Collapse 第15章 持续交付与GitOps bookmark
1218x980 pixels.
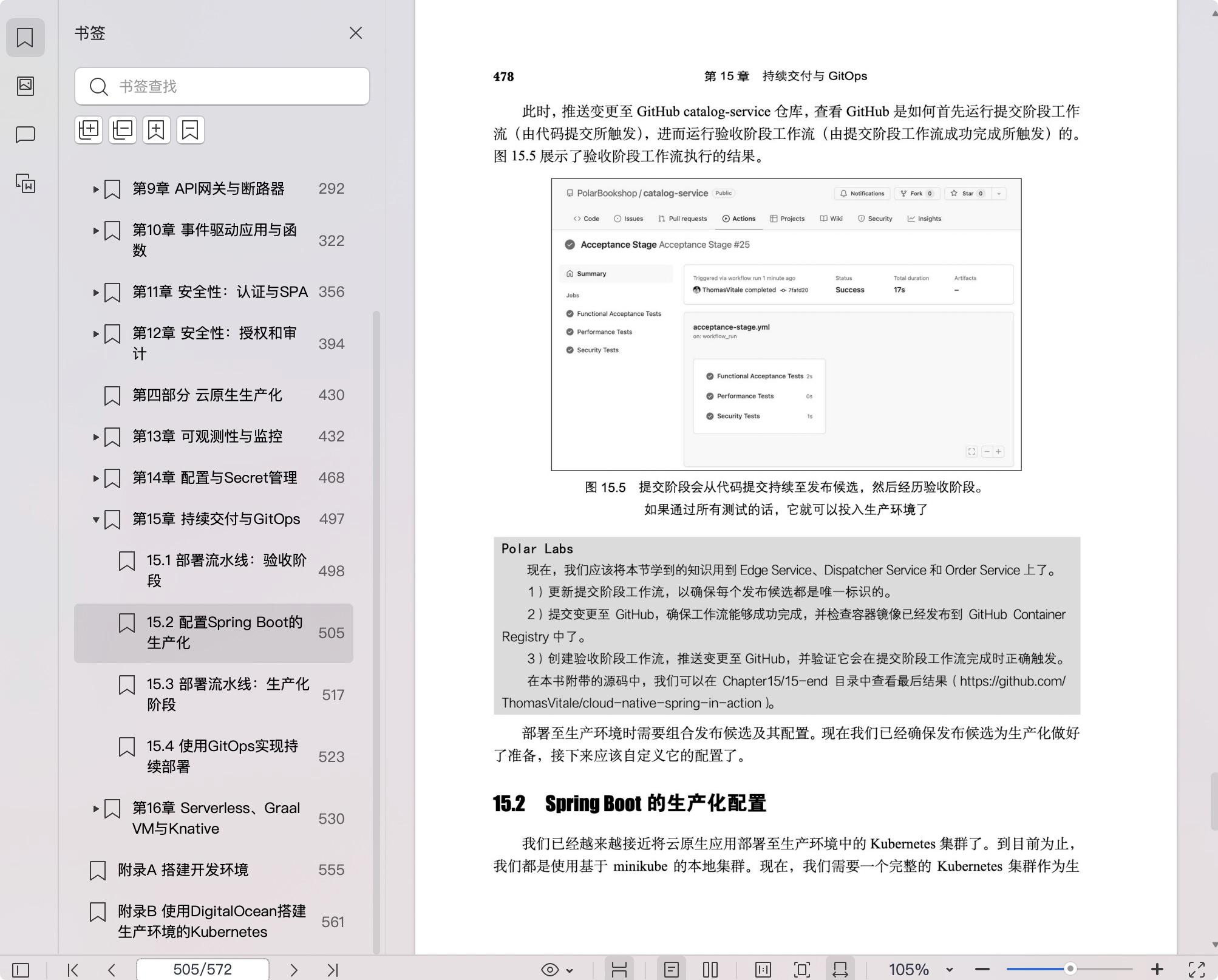[95, 520]
